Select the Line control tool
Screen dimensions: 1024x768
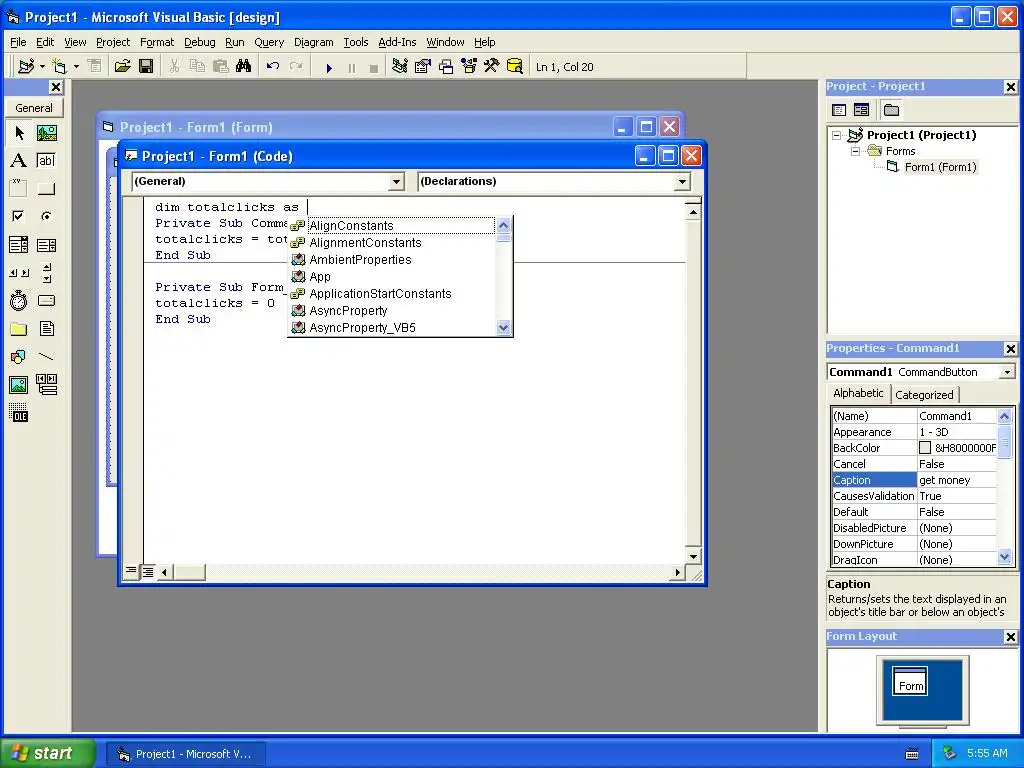click(46, 357)
